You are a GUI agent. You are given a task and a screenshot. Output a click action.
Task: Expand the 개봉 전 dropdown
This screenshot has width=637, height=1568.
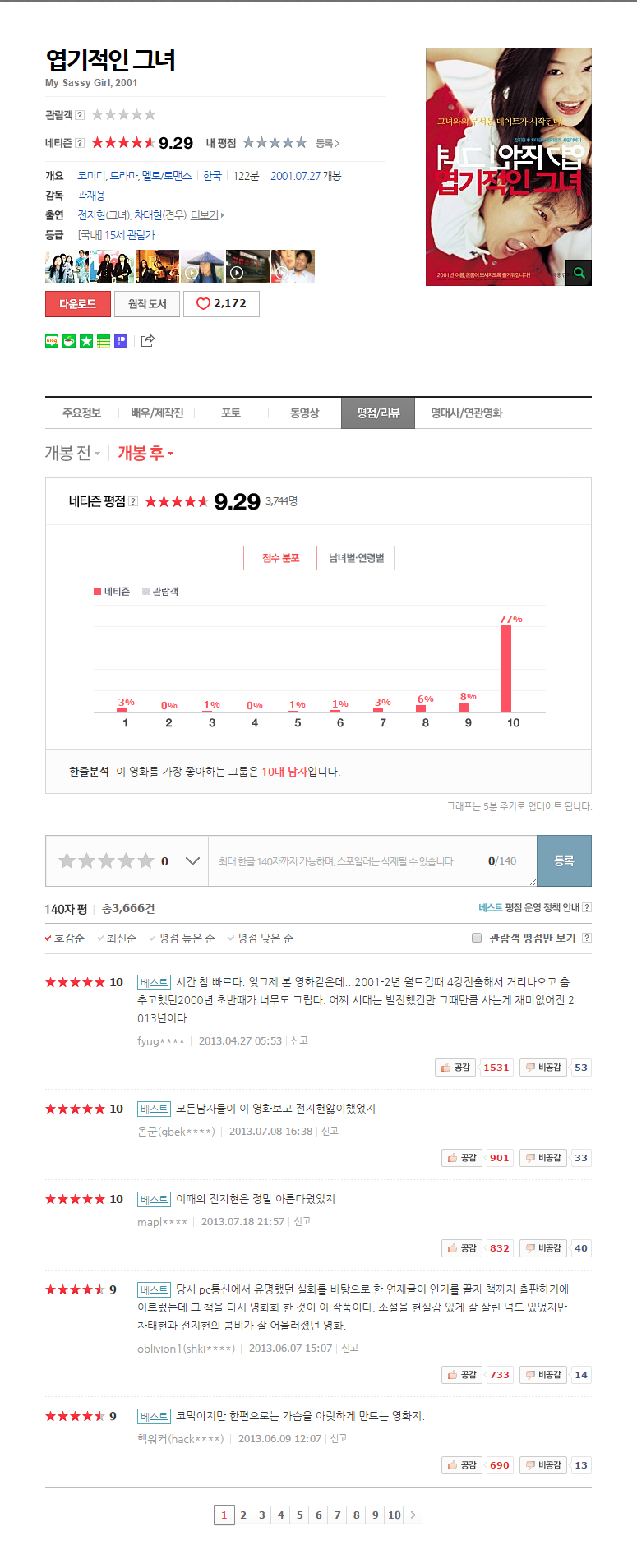(72, 454)
